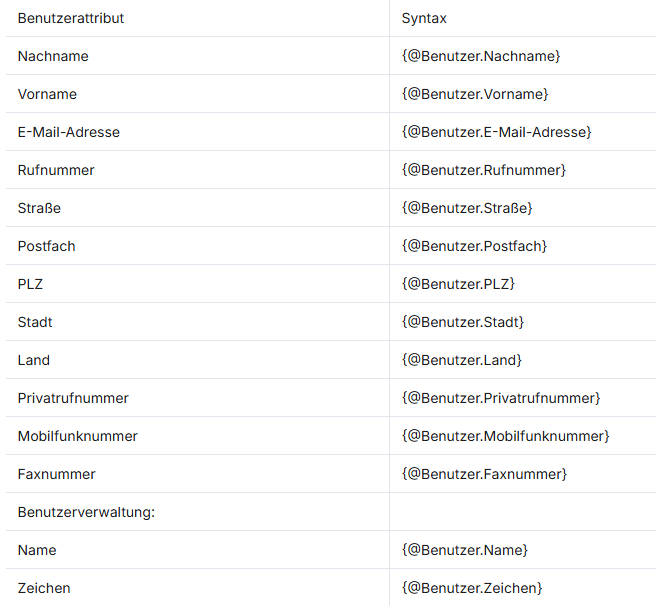Select the Vorname attribute cell
The height and width of the screenshot is (608, 656).
[x=47, y=94]
